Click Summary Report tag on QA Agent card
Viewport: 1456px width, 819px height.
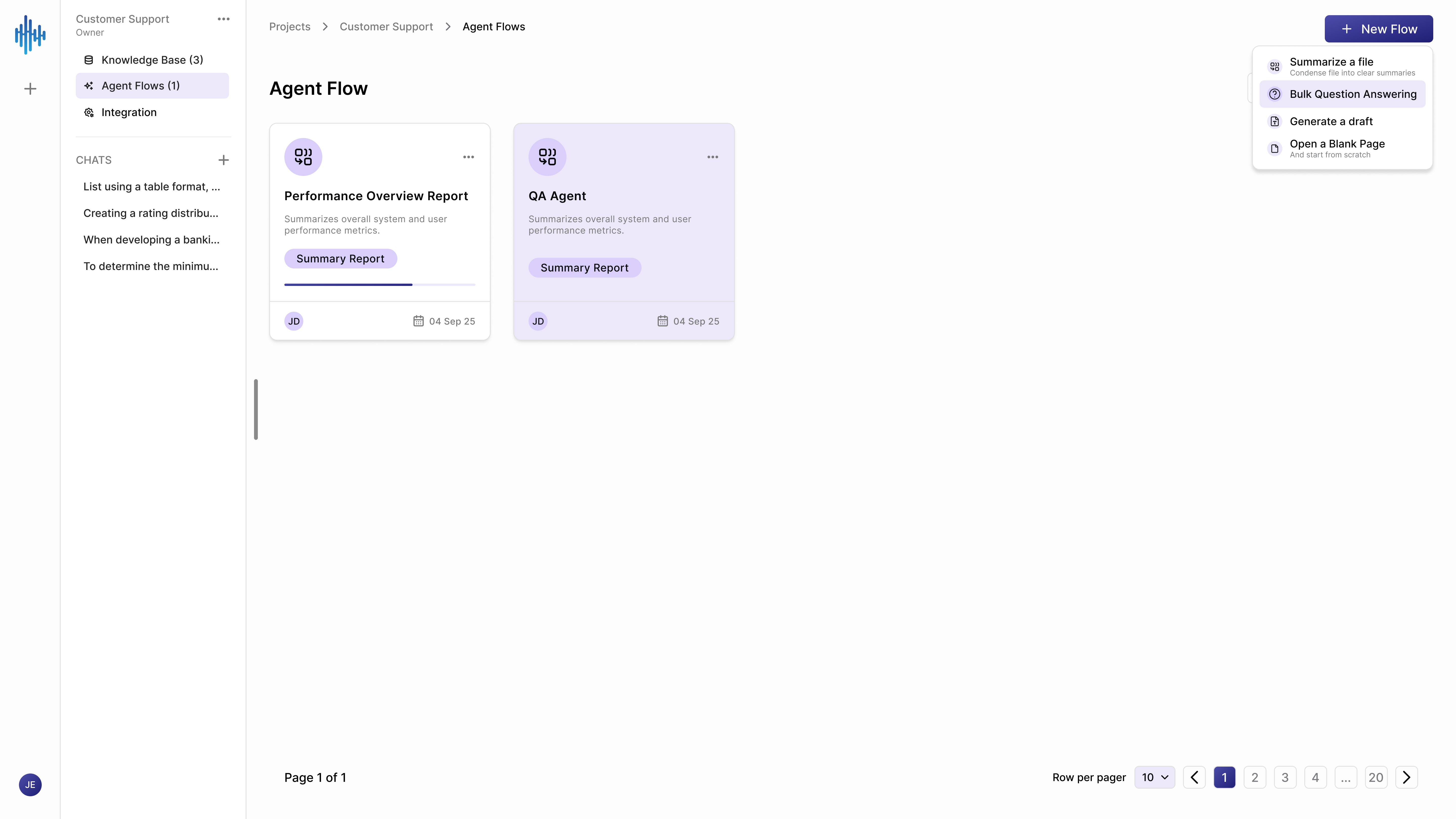click(x=584, y=268)
